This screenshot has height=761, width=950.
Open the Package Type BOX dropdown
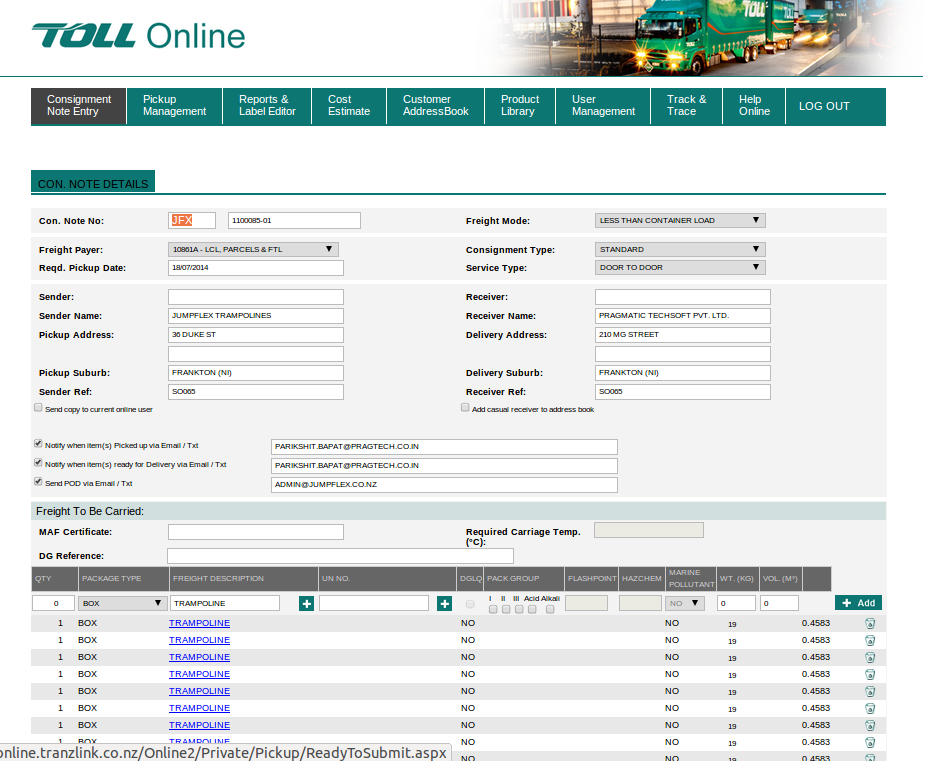[122, 603]
